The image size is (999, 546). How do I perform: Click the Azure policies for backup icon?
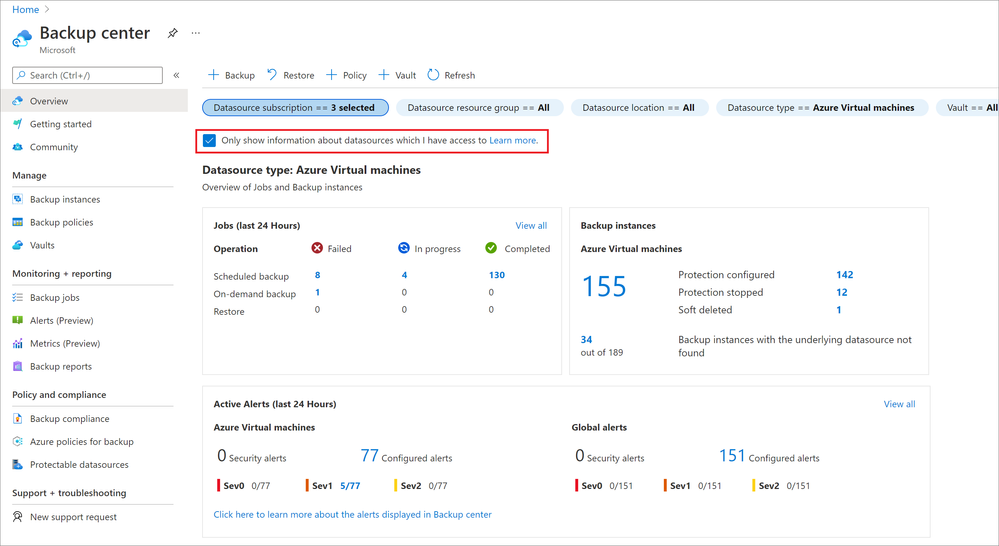pos(18,442)
